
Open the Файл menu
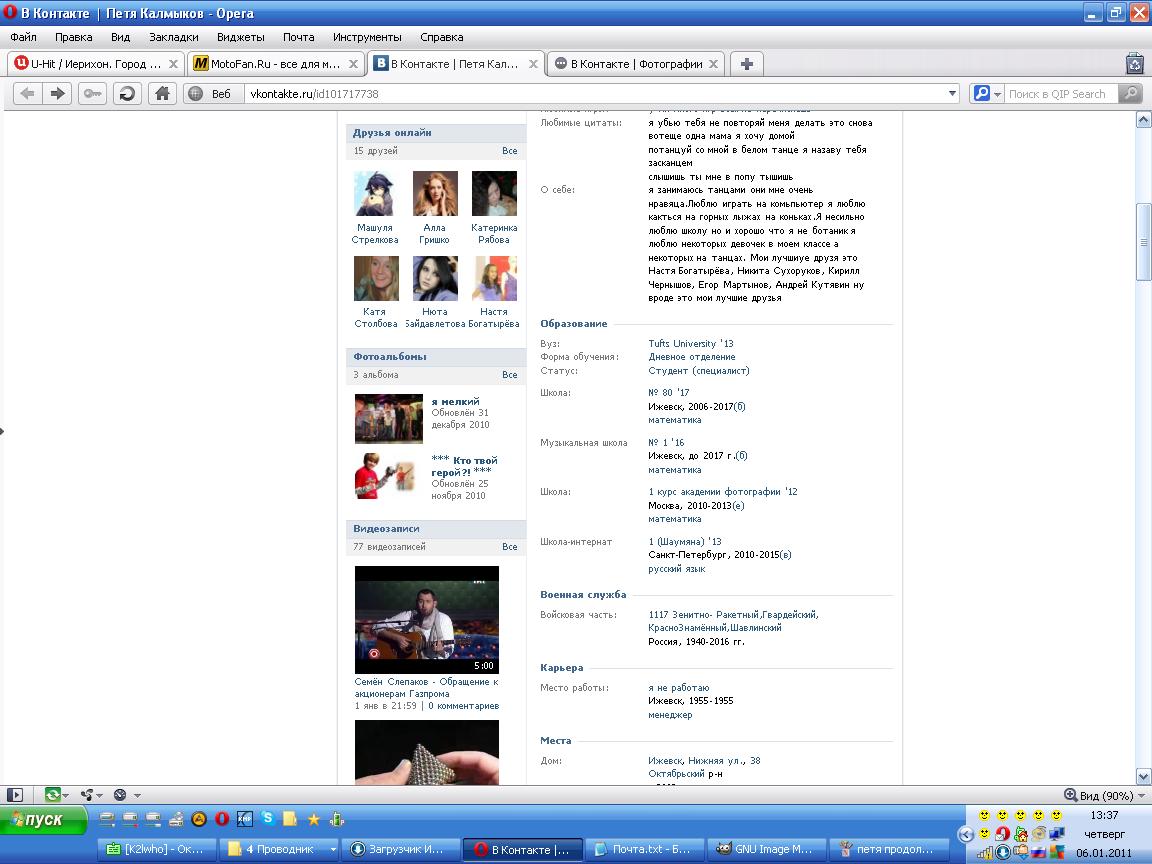tap(24, 37)
